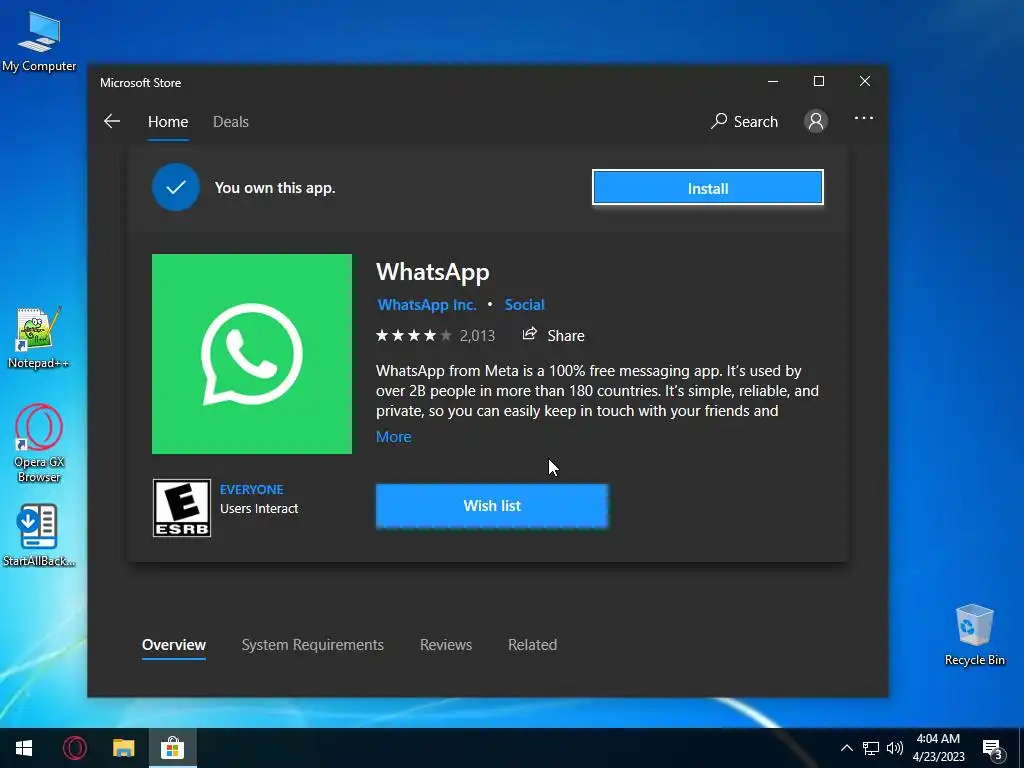Screen dimensions: 1024x768
Task: Open the WhatsApp Inc. publisher link
Action: [x=427, y=305]
